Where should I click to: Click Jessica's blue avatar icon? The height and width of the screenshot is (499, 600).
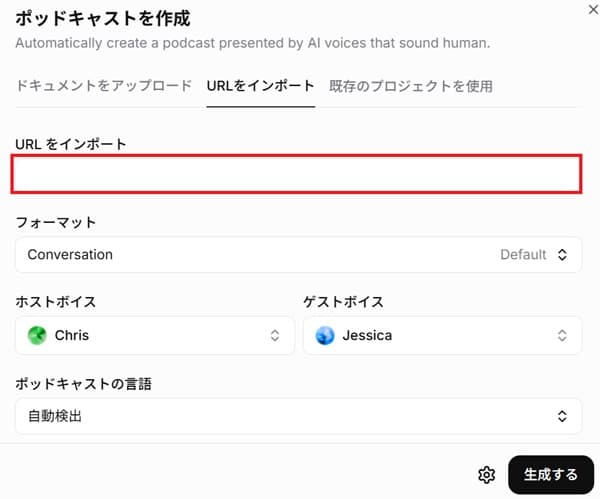pyautogui.click(x=324, y=335)
